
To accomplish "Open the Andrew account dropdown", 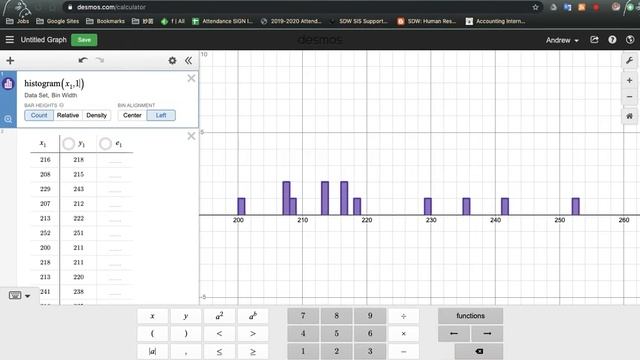I will coord(562,40).
